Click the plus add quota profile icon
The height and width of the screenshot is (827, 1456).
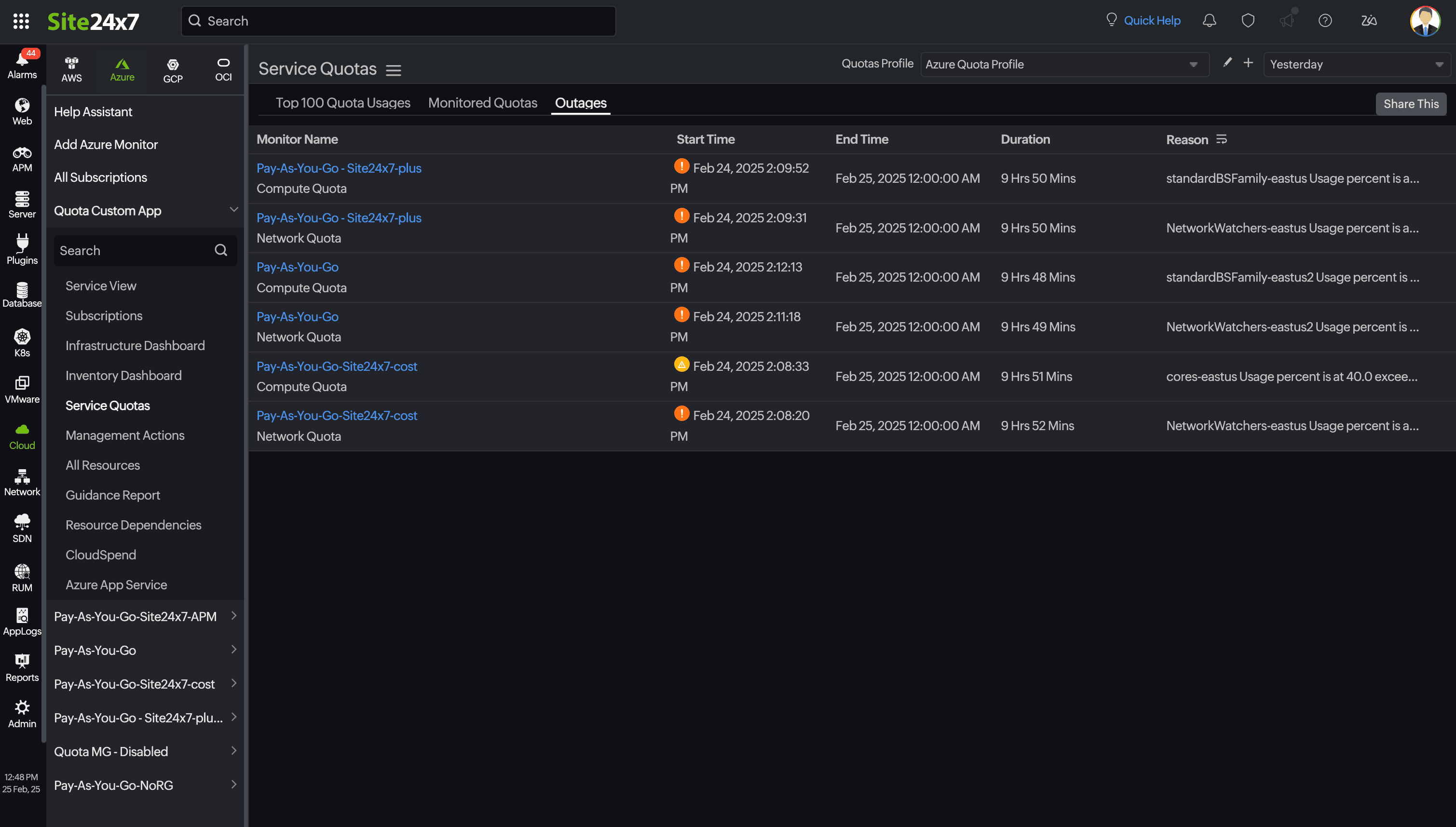click(1248, 63)
